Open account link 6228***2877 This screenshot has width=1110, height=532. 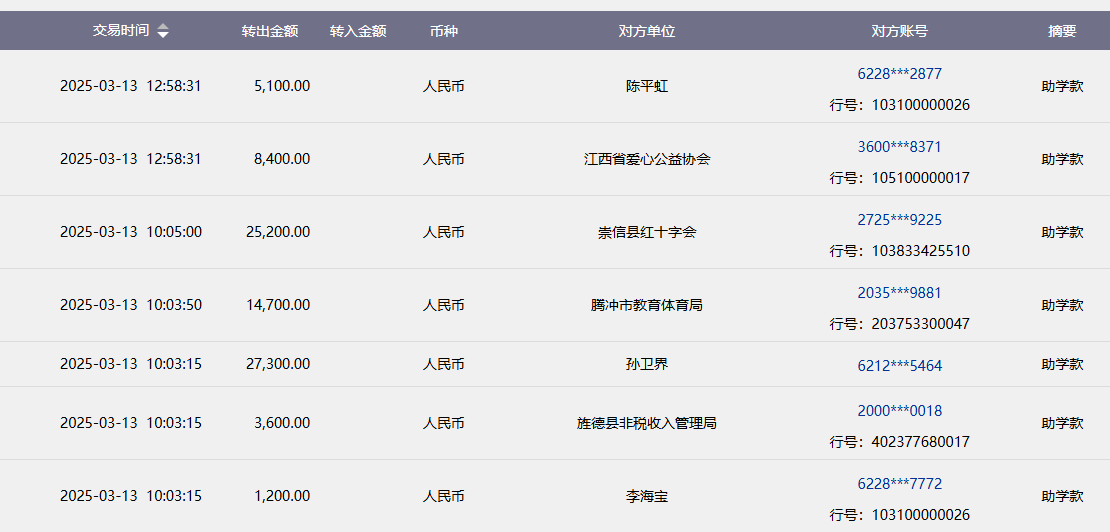click(899, 74)
